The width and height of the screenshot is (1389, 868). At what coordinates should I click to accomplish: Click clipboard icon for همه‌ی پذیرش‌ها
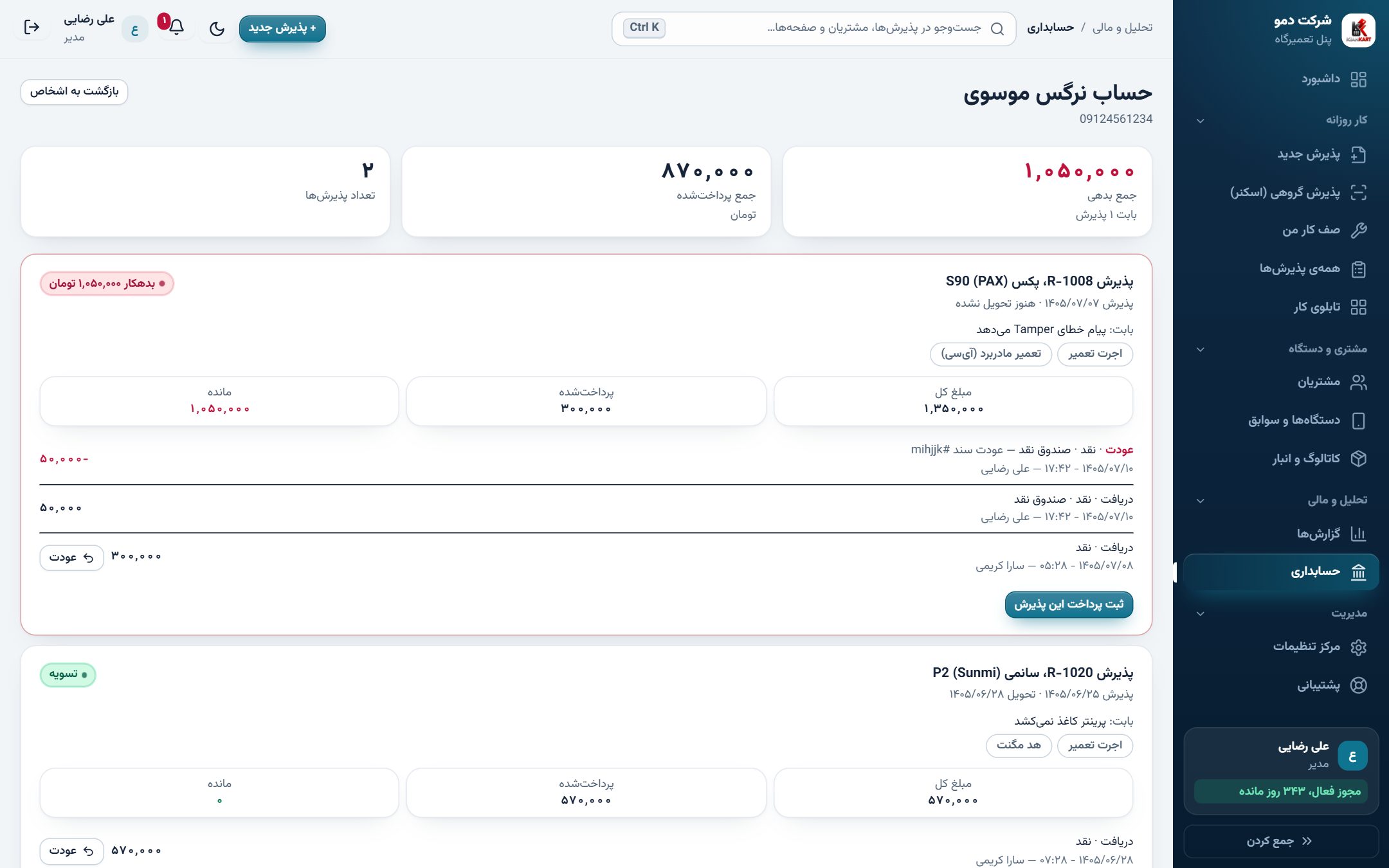click(1358, 269)
